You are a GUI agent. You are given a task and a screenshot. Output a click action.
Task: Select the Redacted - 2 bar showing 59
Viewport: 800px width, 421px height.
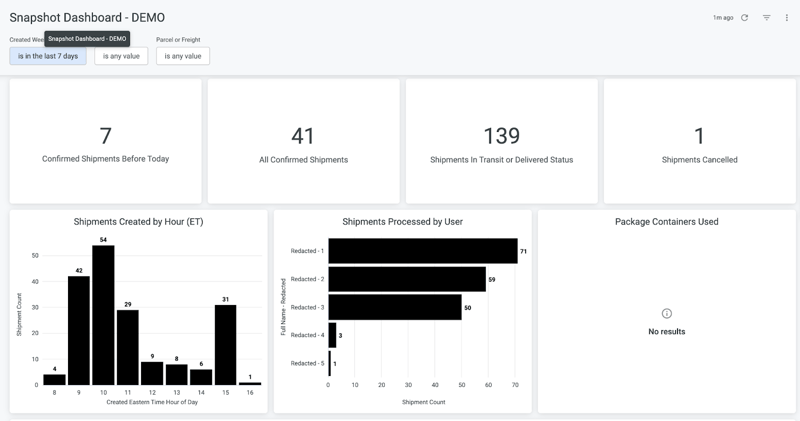tap(406, 279)
